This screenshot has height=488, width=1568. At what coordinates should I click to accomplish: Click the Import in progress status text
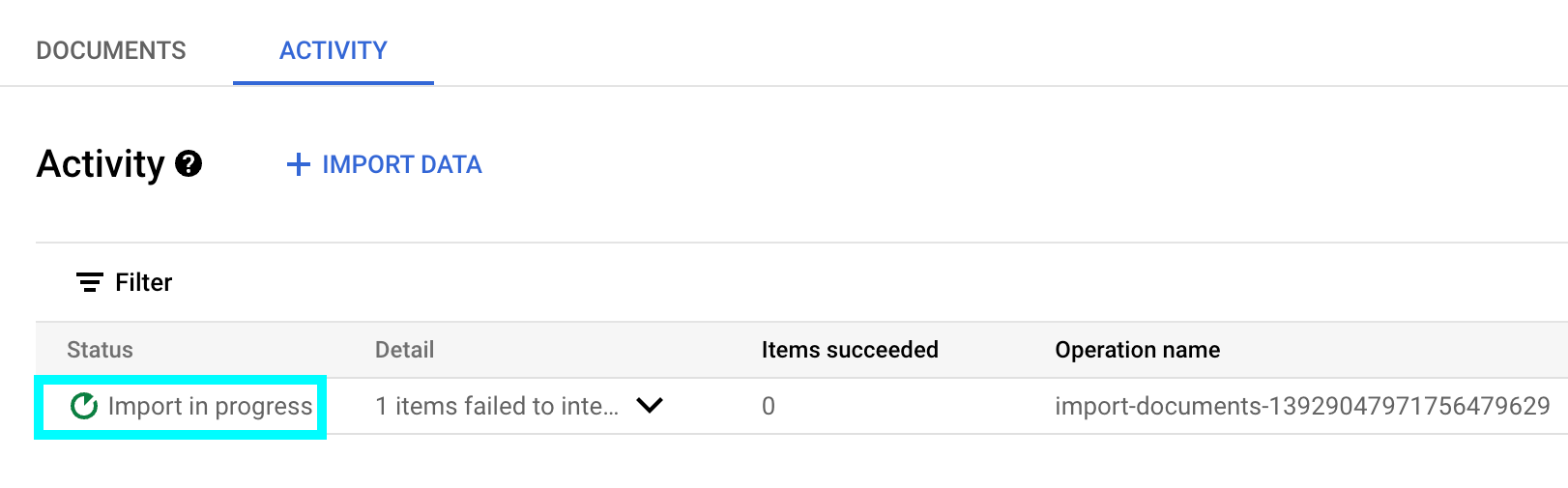pos(210,406)
